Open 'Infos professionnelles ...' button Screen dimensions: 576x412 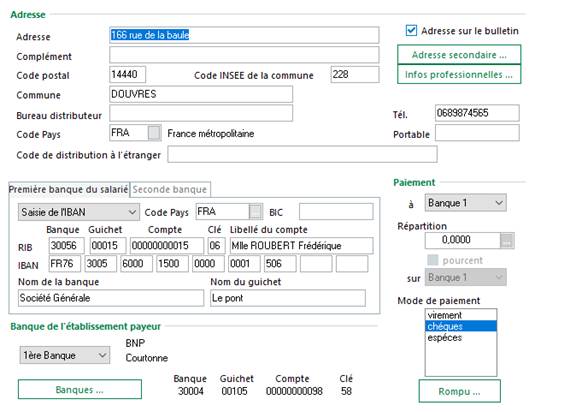coord(459,75)
